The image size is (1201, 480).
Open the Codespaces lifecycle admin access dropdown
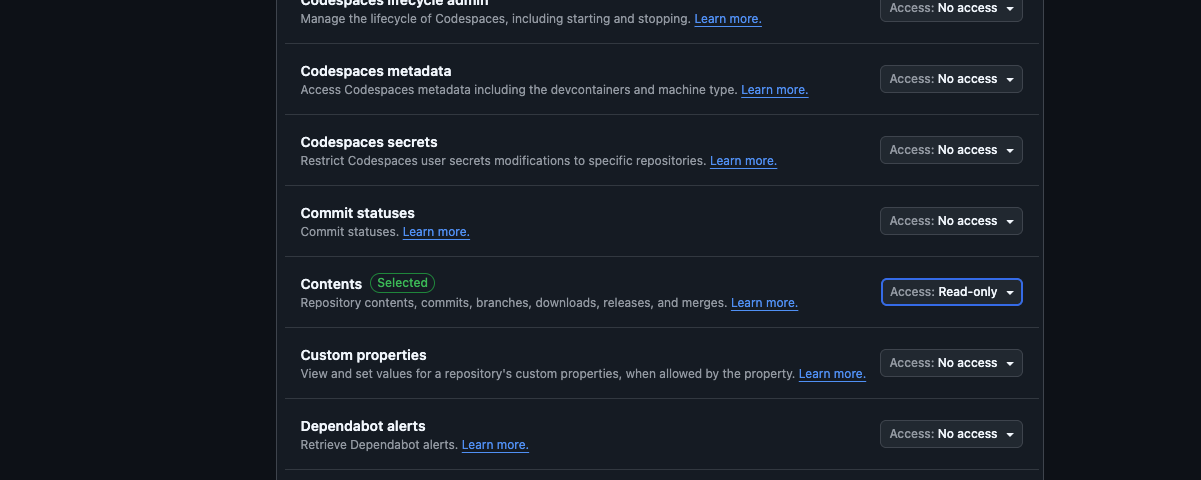(951, 8)
